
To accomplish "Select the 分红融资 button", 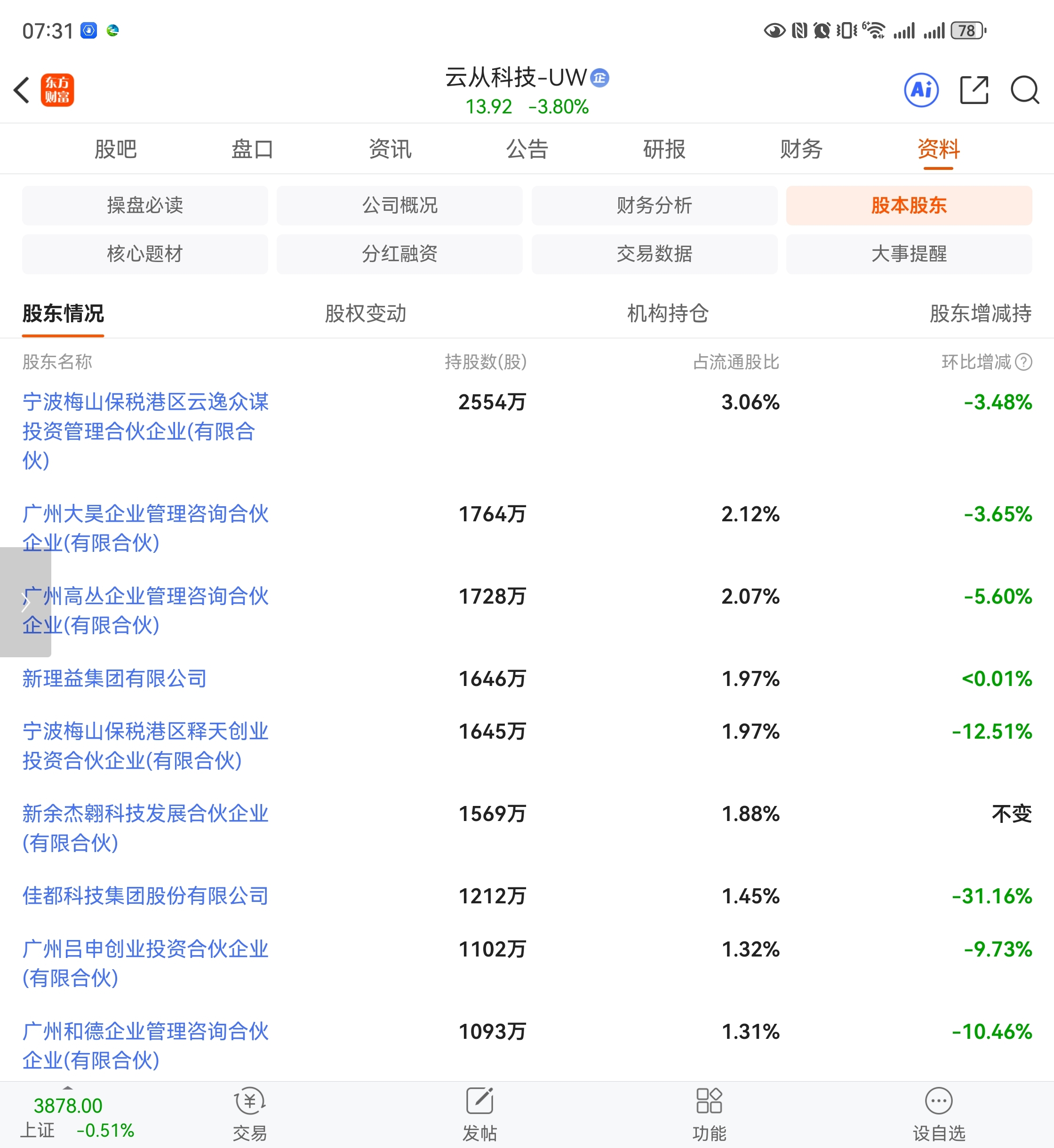I will click(x=399, y=254).
